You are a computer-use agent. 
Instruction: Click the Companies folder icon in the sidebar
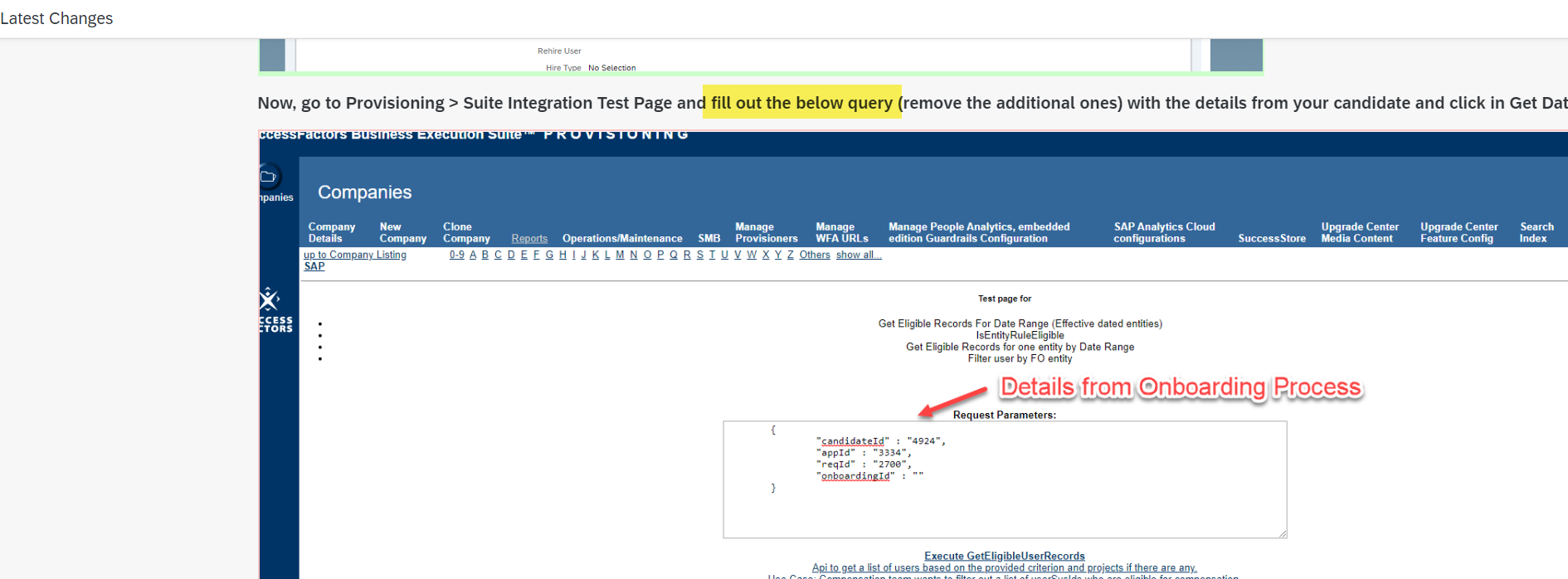269,177
